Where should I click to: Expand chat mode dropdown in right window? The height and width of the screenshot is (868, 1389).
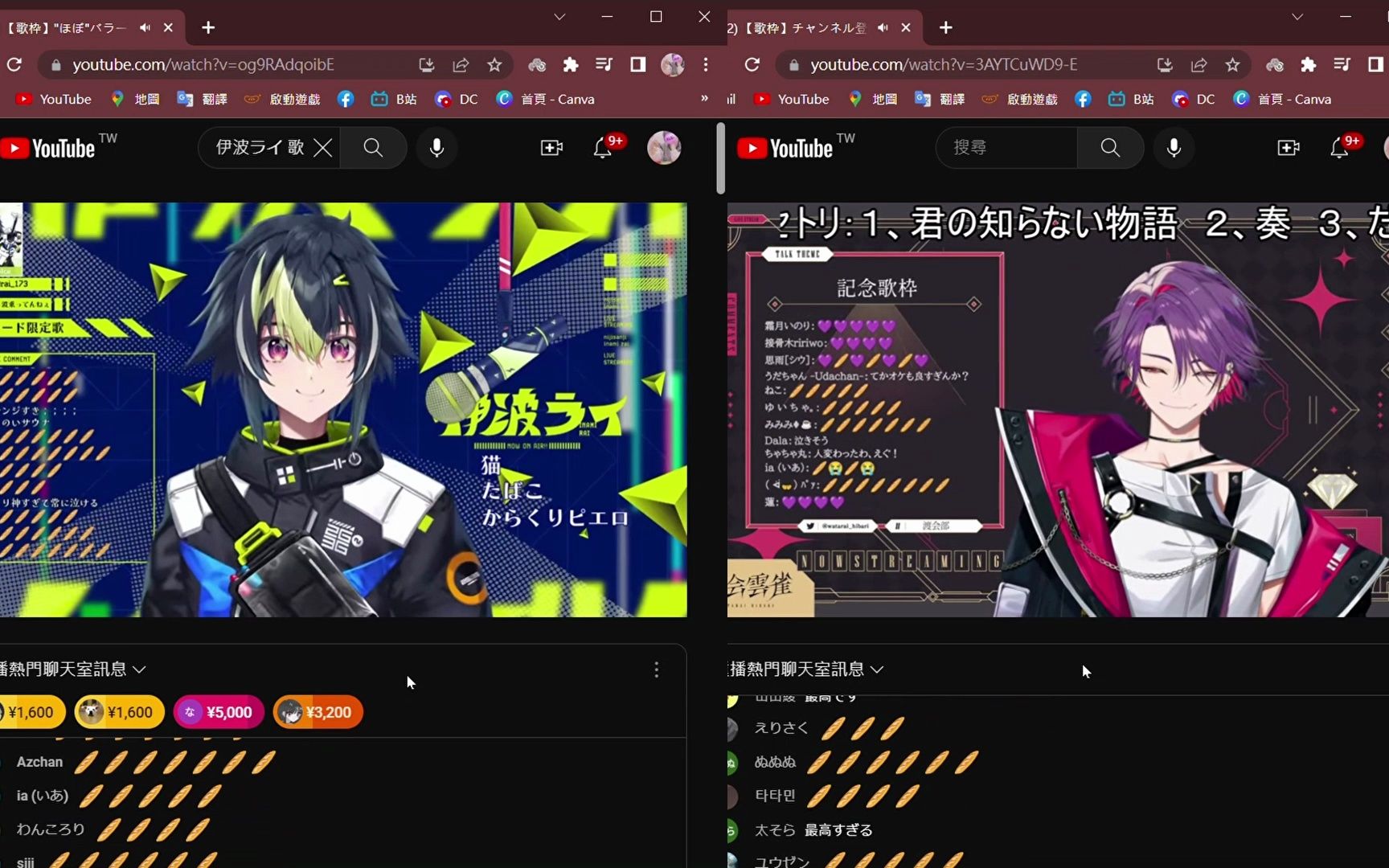coord(877,669)
